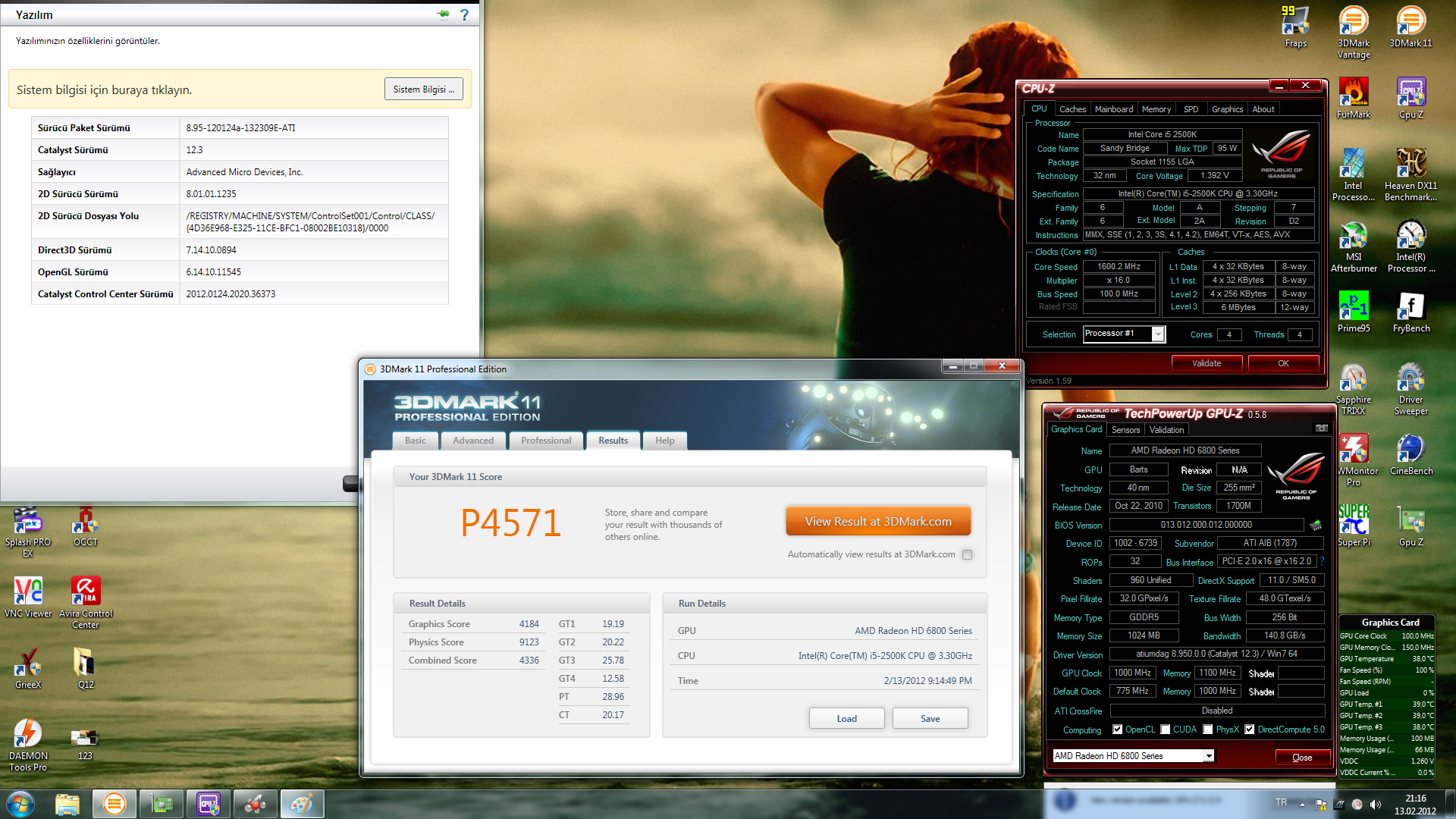Expand the Processor #1 selection dropdown in CPU-Z
This screenshot has height=819, width=1456.
click(x=1158, y=334)
